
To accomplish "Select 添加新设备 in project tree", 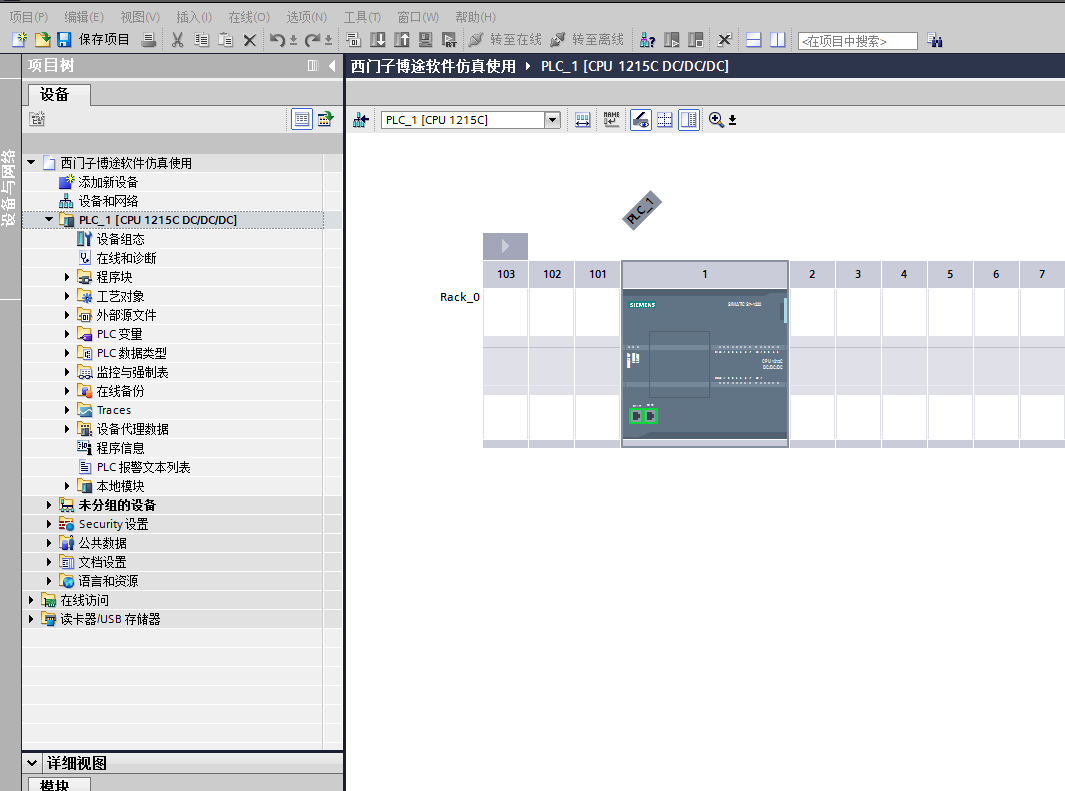I will [108, 182].
